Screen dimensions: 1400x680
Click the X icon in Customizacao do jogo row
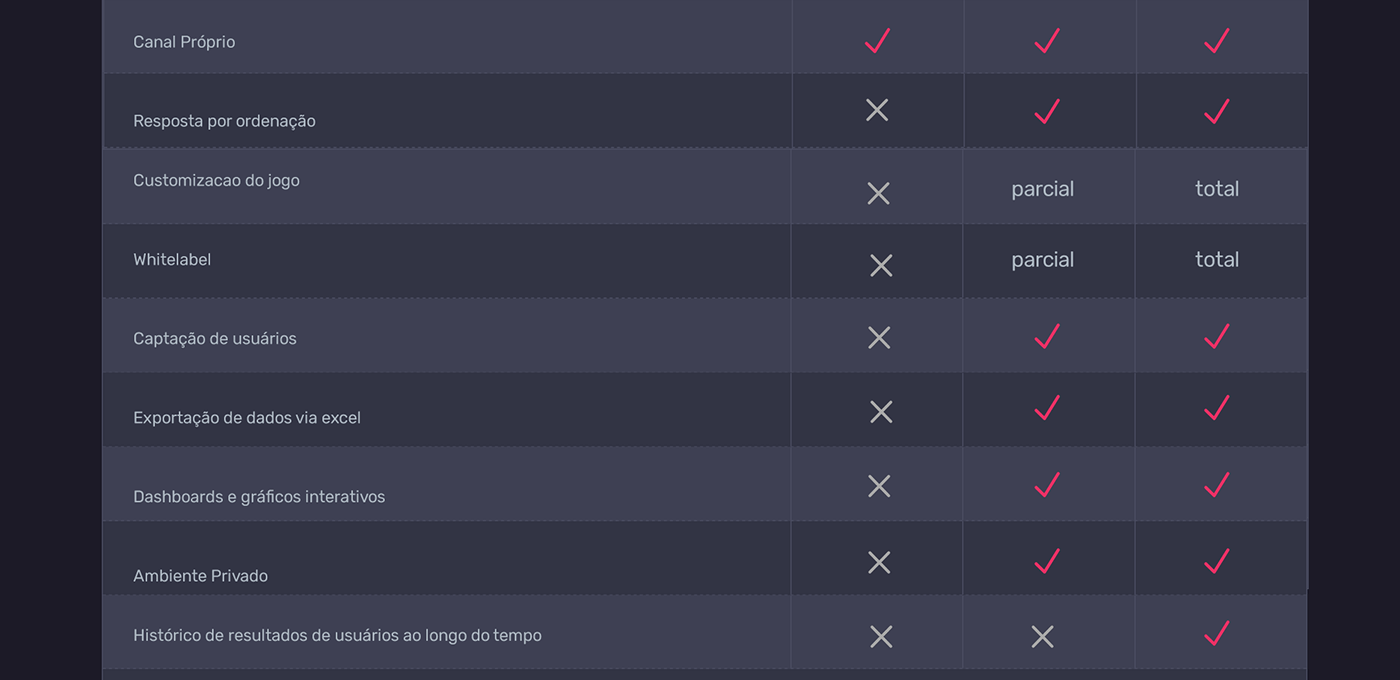(x=878, y=193)
